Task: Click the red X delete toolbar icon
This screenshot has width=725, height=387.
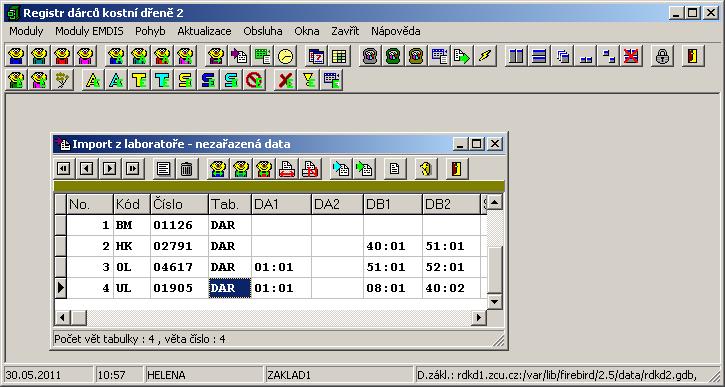Action: (x=285, y=80)
